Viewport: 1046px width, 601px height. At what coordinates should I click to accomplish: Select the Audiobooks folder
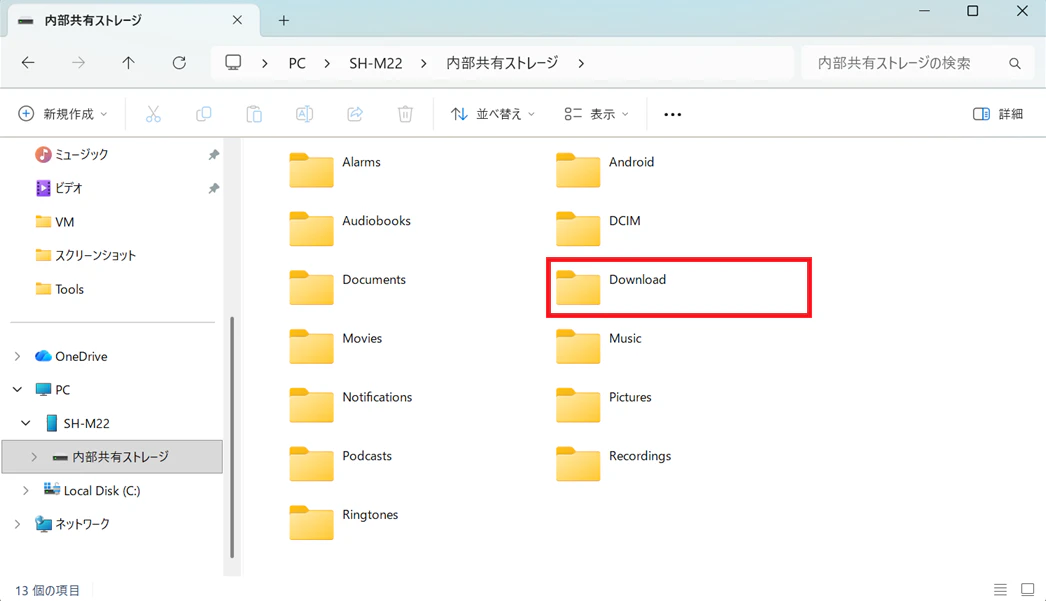(350, 228)
